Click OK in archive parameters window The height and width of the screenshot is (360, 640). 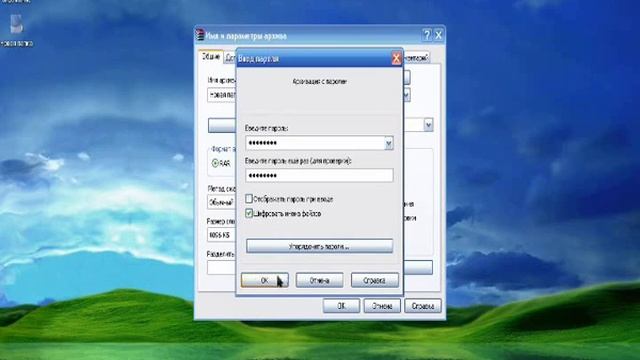coord(341,306)
